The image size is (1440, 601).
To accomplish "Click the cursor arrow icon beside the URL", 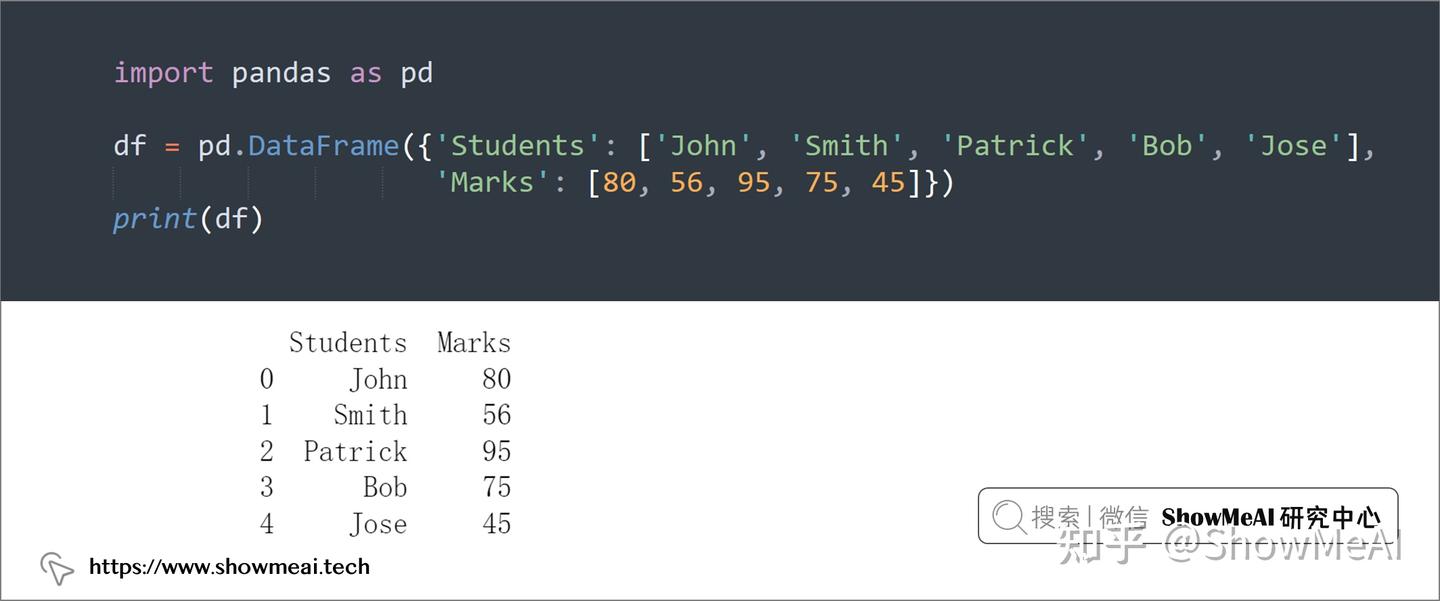I will coord(57,568).
